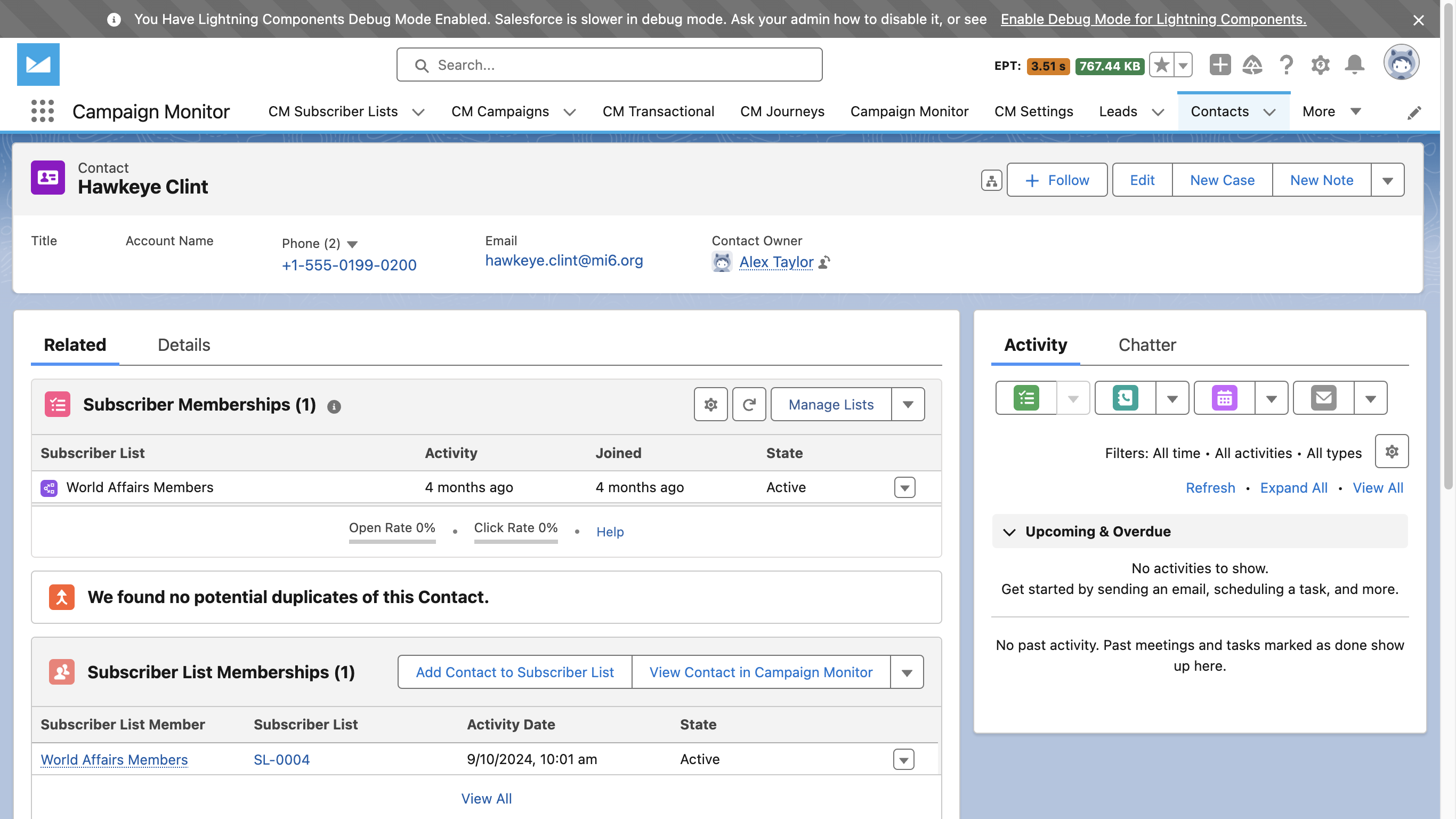Open dropdown next to Manage Lists
Image resolution: width=1456 pixels, height=819 pixels.
pos(908,404)
